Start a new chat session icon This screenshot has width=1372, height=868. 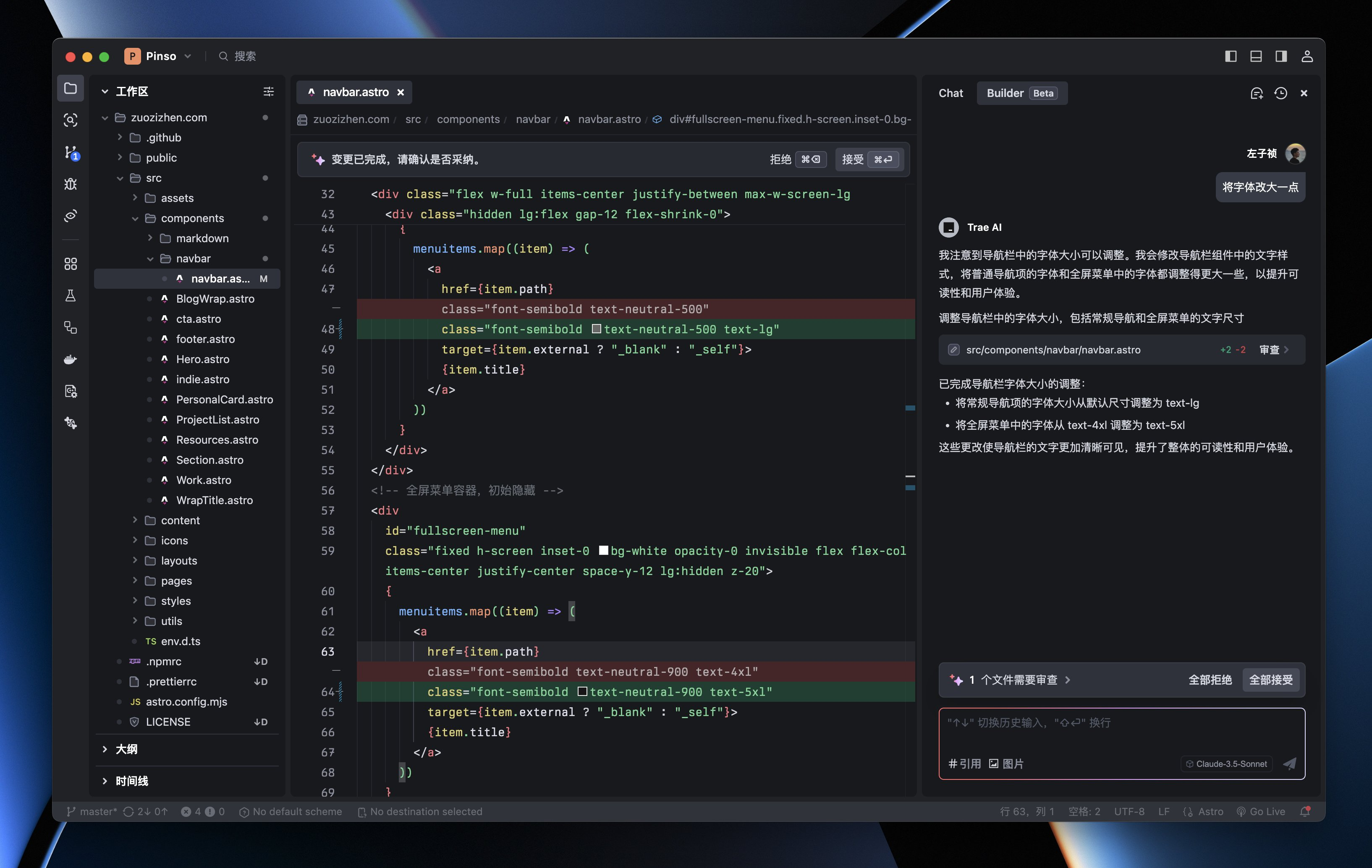(x=1257, y=94)
